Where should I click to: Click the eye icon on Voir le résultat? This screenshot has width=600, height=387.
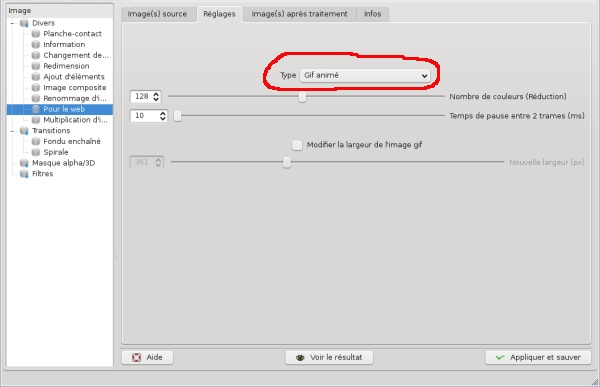click(300, 358)
